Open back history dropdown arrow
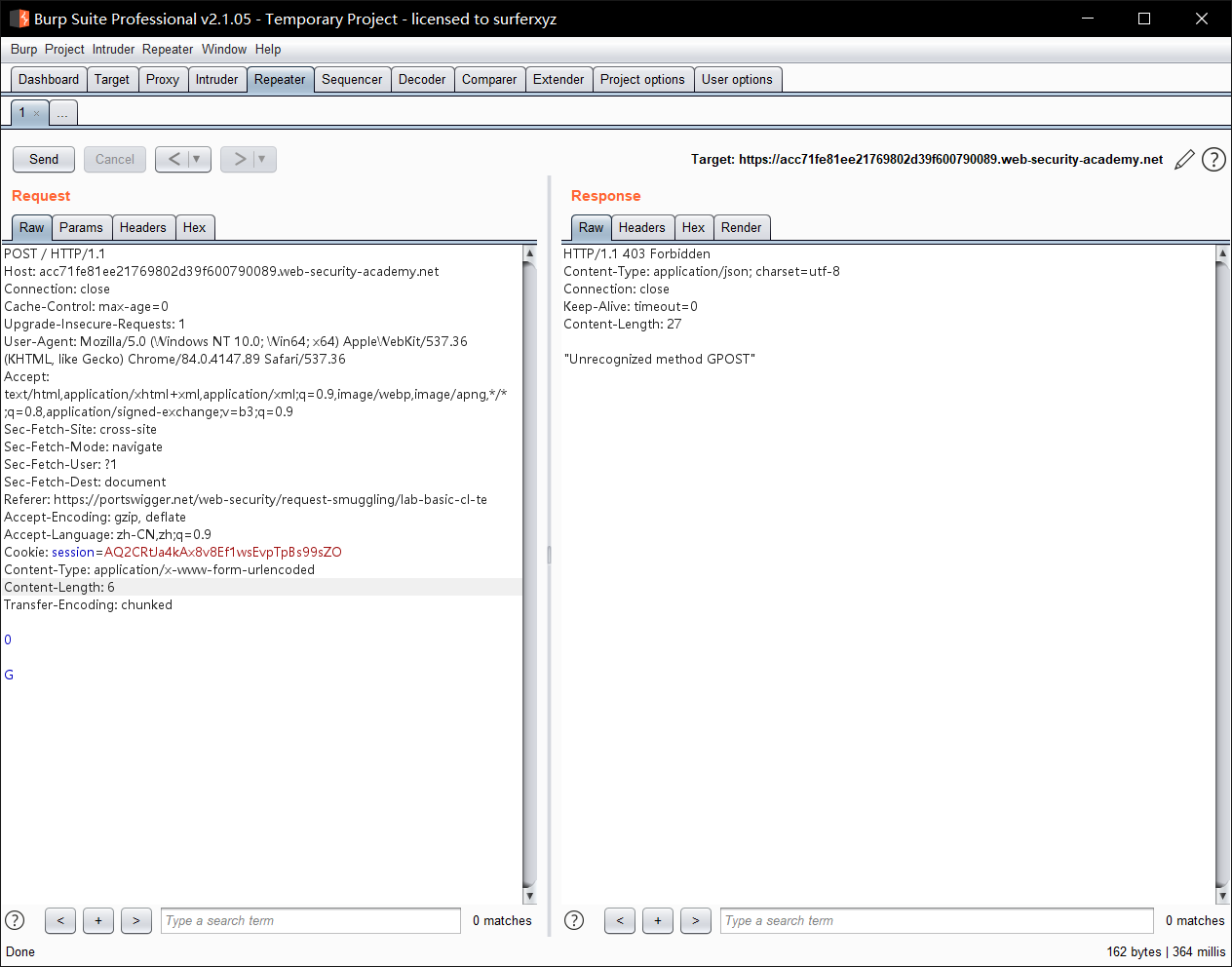 click(x=198, y=159)
